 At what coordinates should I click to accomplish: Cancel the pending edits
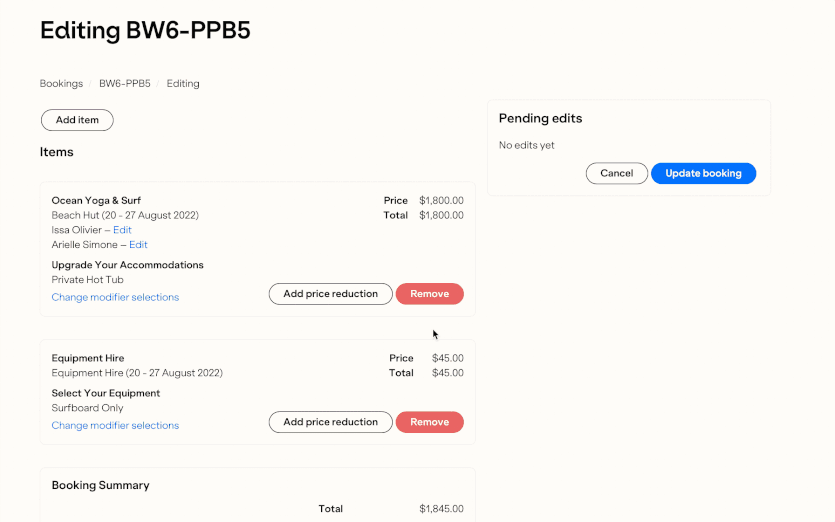pyautogui.click(x=616, y=173)
